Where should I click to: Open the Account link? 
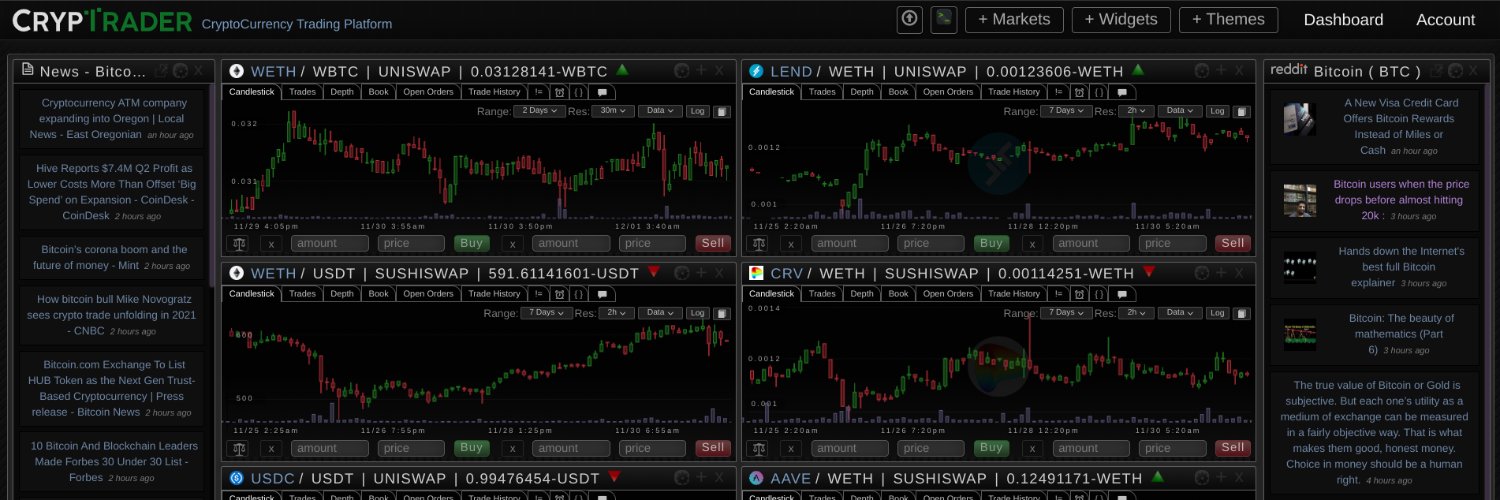(1445, 20)
